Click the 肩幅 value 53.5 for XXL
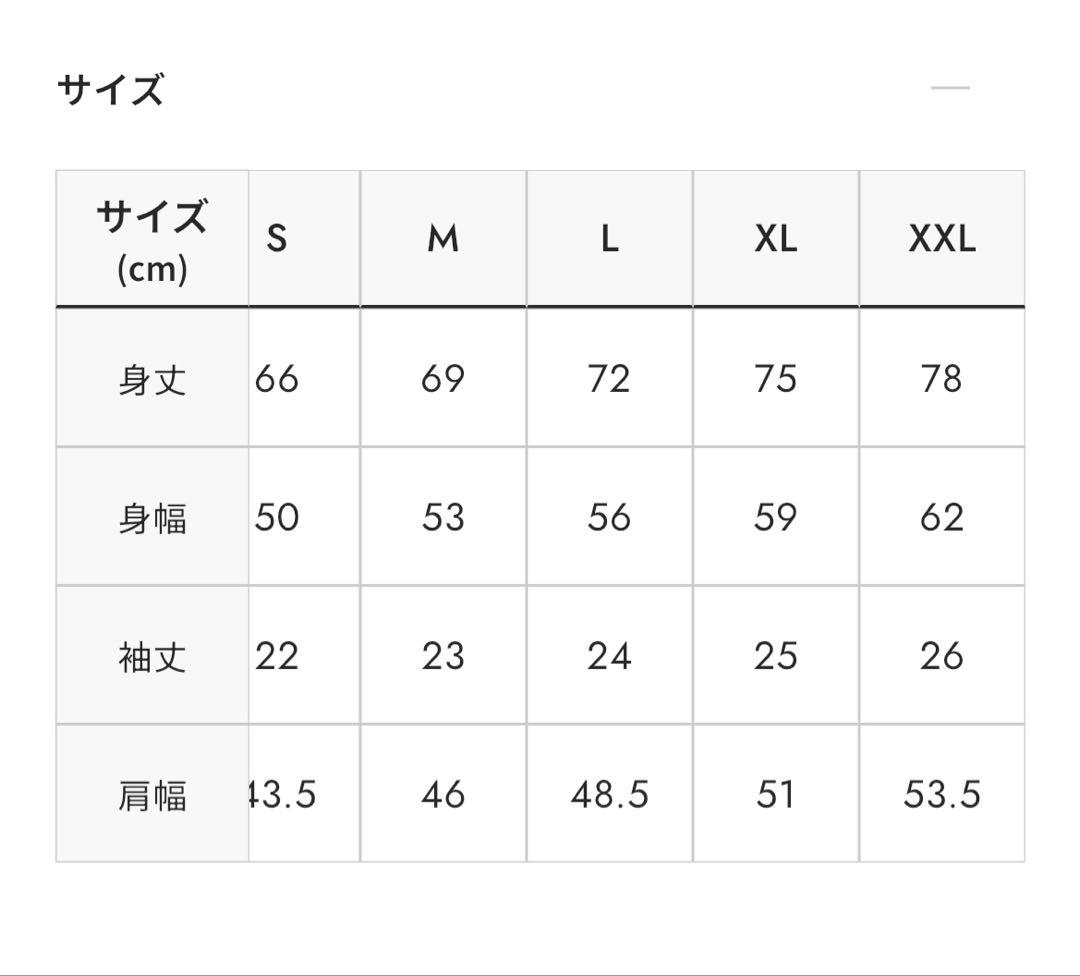 [x=942, y=793]
